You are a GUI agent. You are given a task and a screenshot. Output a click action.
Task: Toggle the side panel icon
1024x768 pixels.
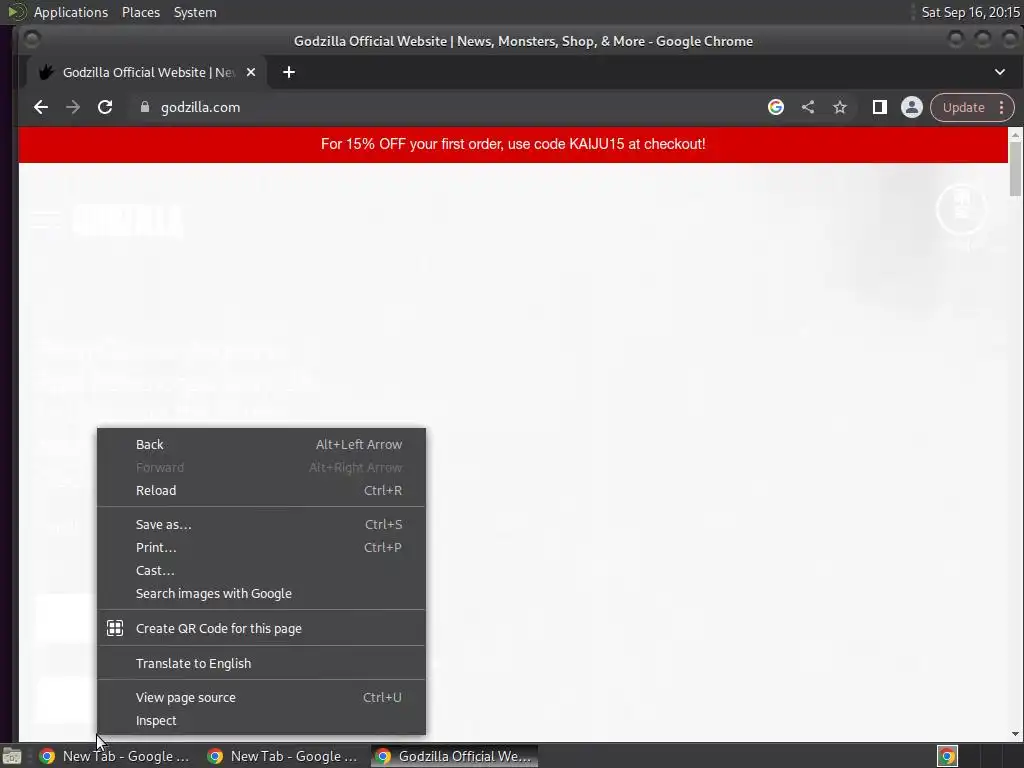click(880, 107)
